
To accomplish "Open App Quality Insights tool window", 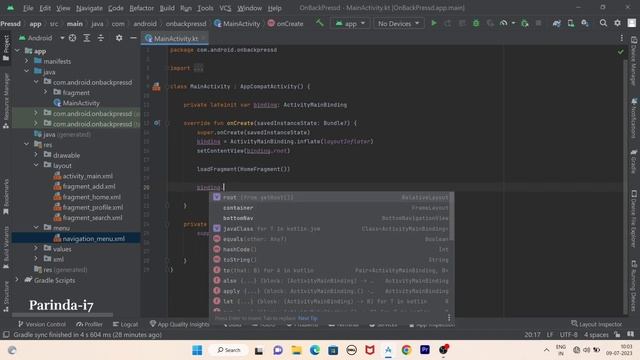I will coord(180,324).
